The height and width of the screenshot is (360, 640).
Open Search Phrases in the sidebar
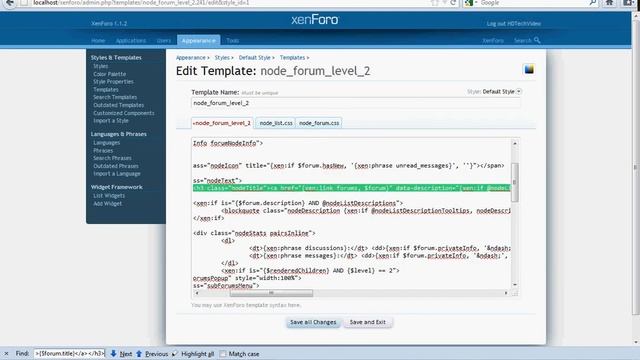pos(112,158)
